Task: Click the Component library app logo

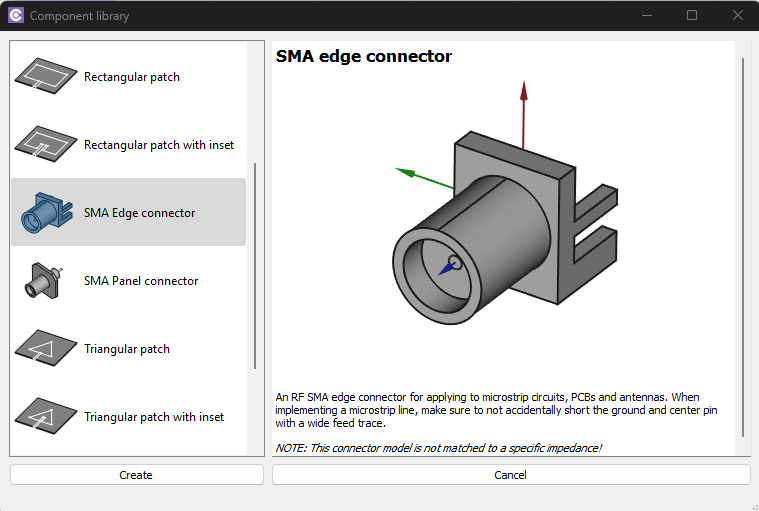Action: coord(16,15)
